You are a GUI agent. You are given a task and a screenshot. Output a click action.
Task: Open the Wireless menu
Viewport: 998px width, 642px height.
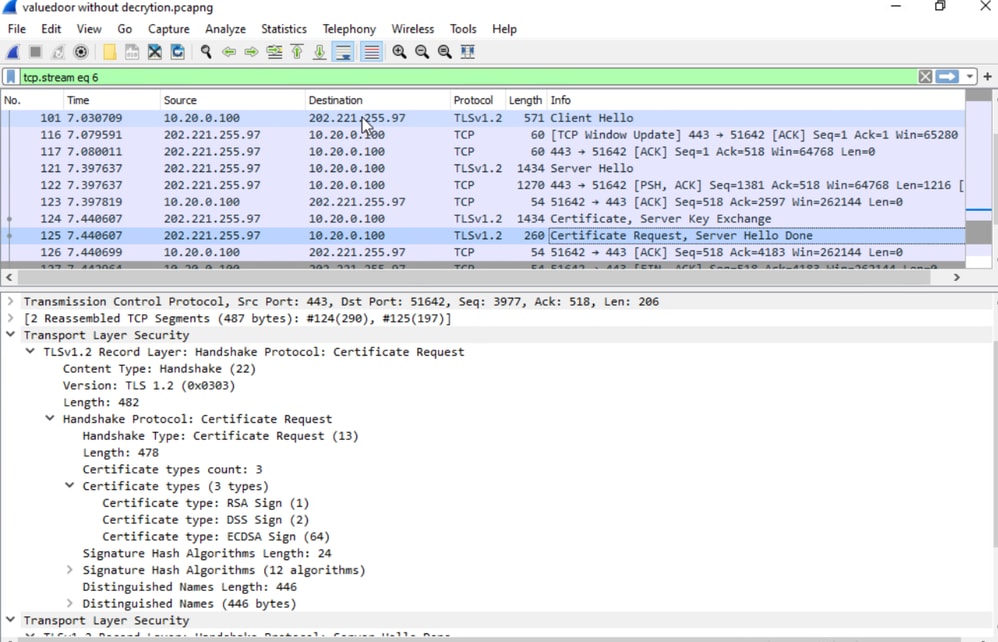(412, 29)
